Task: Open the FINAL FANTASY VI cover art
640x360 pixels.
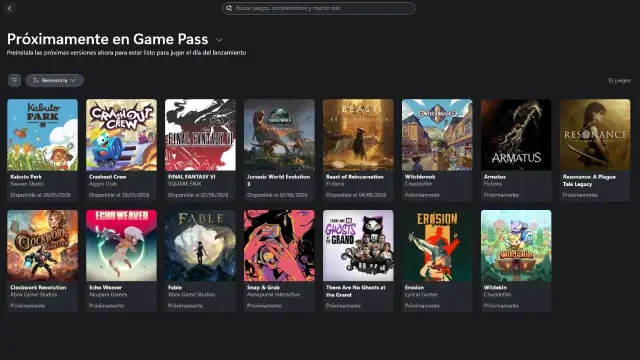Action: coord(200,135)
